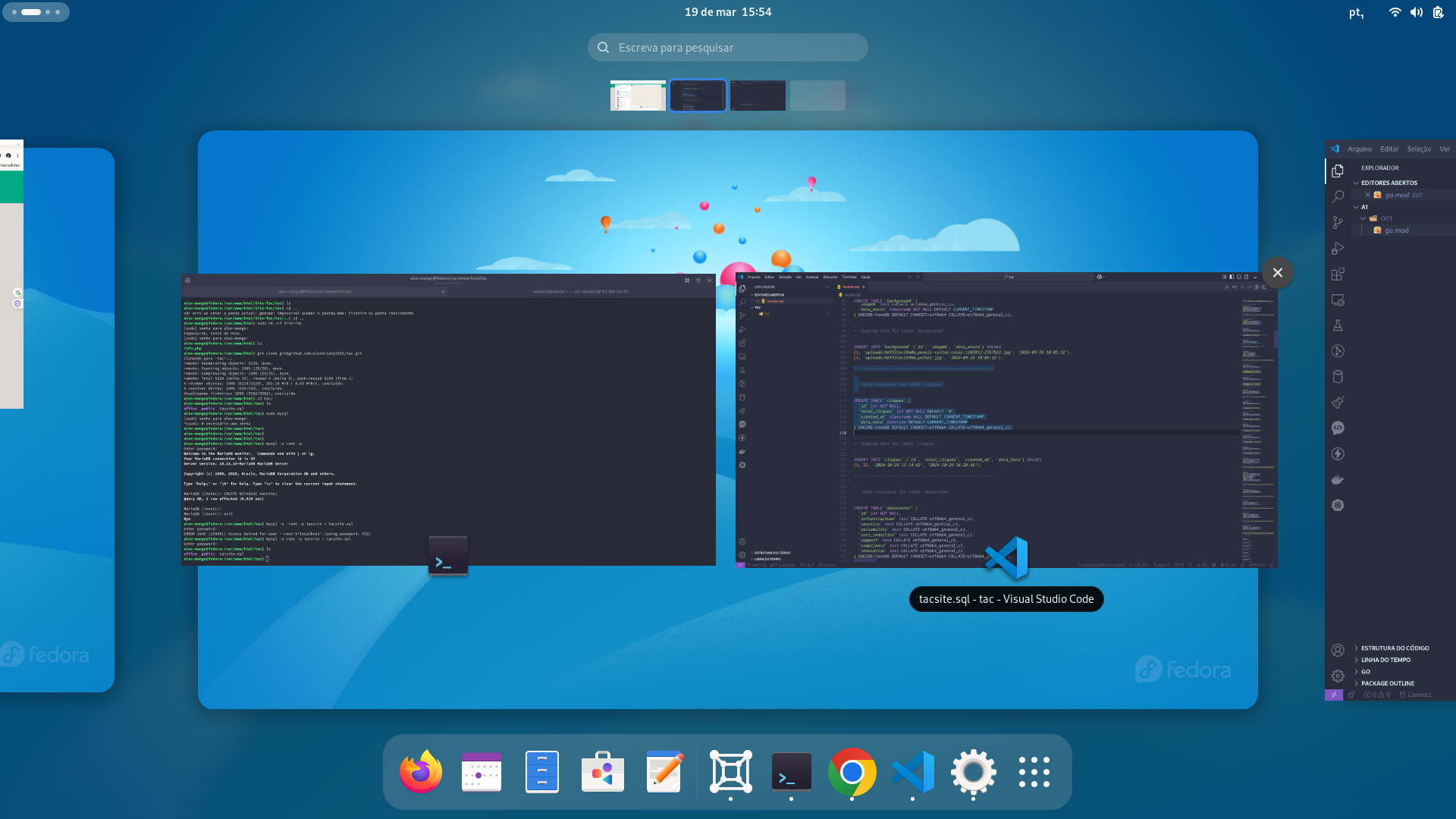Expand PACKAGE OUTLINE section
The width and height of the screenshot is (1456, 819).
point(1387,683)
